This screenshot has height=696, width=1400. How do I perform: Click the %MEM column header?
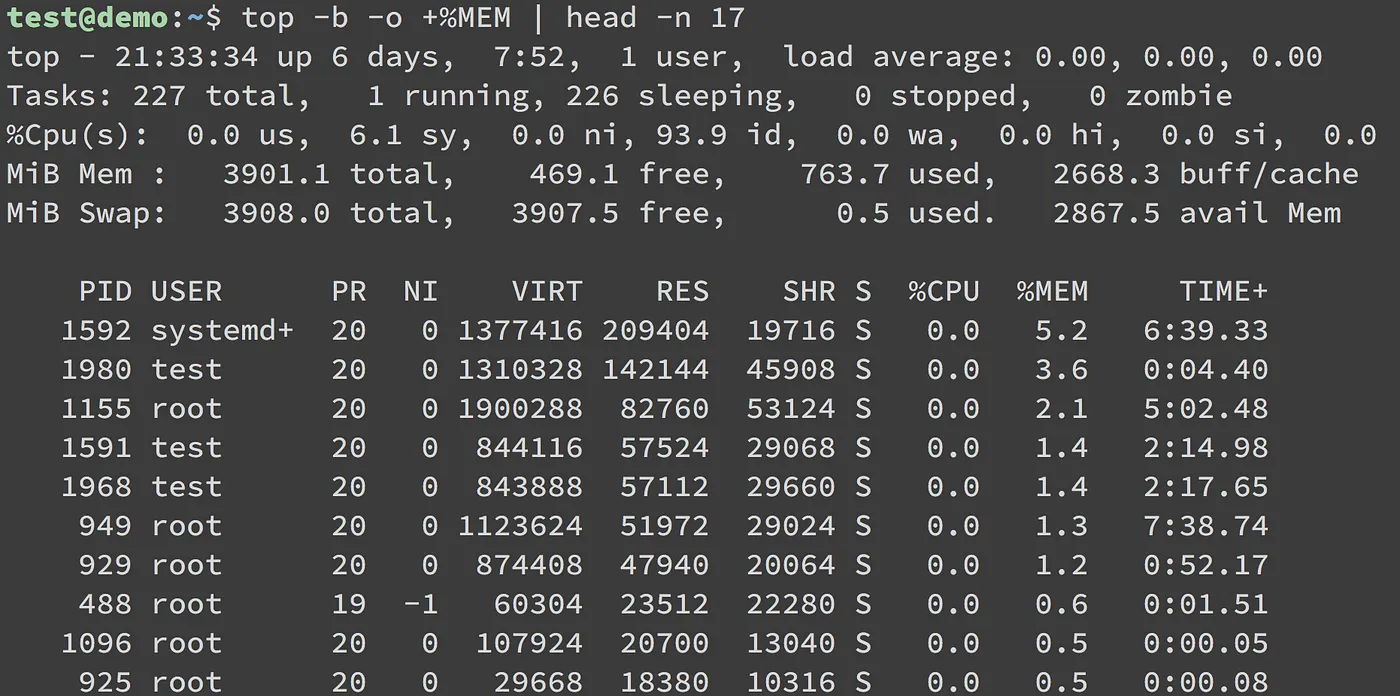pyautogui.click(x=1052, y=291)
